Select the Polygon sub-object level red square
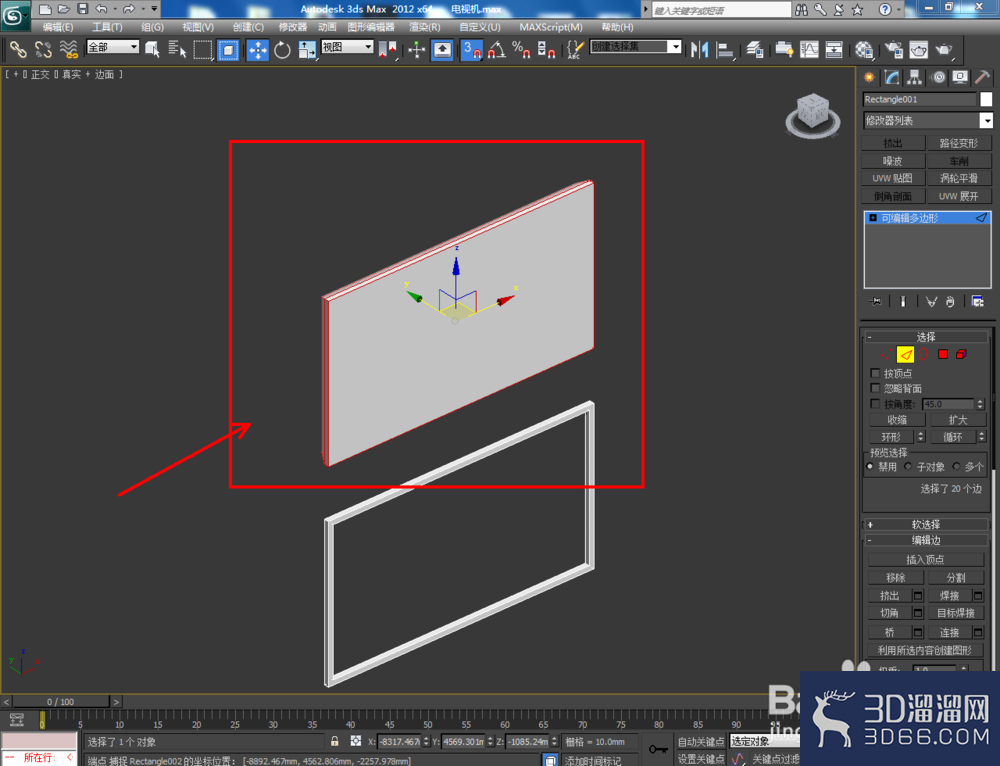Image resolution: width=1000 pixels, height=766 pixels. tap(943, 355)
